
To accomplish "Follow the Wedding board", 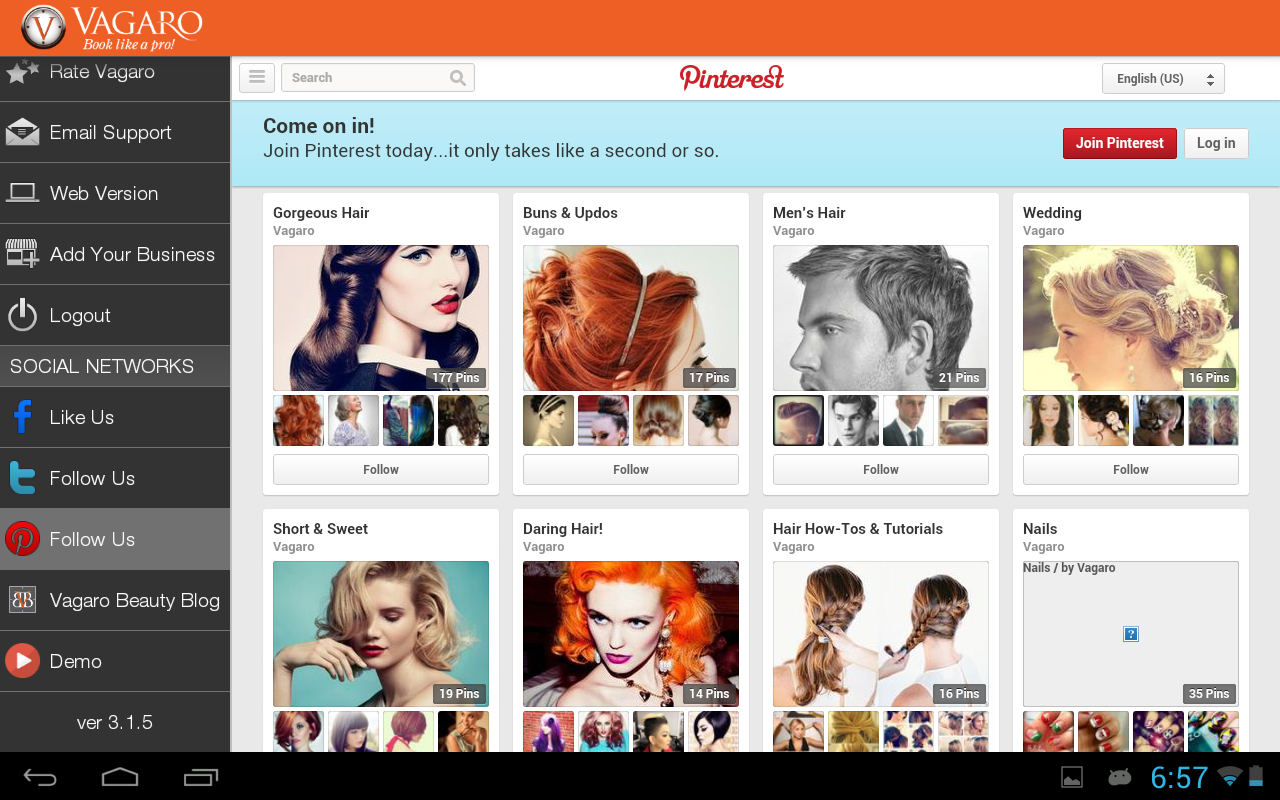I will 1131,469.
